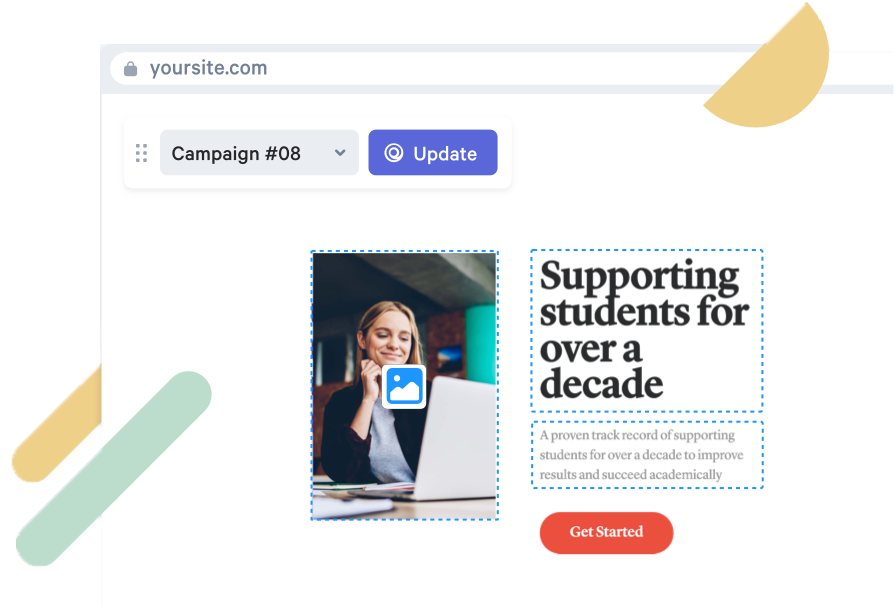Click the white toolbar panel beside Update
This screenshot has height=606, width=894.
coord(318,153)
